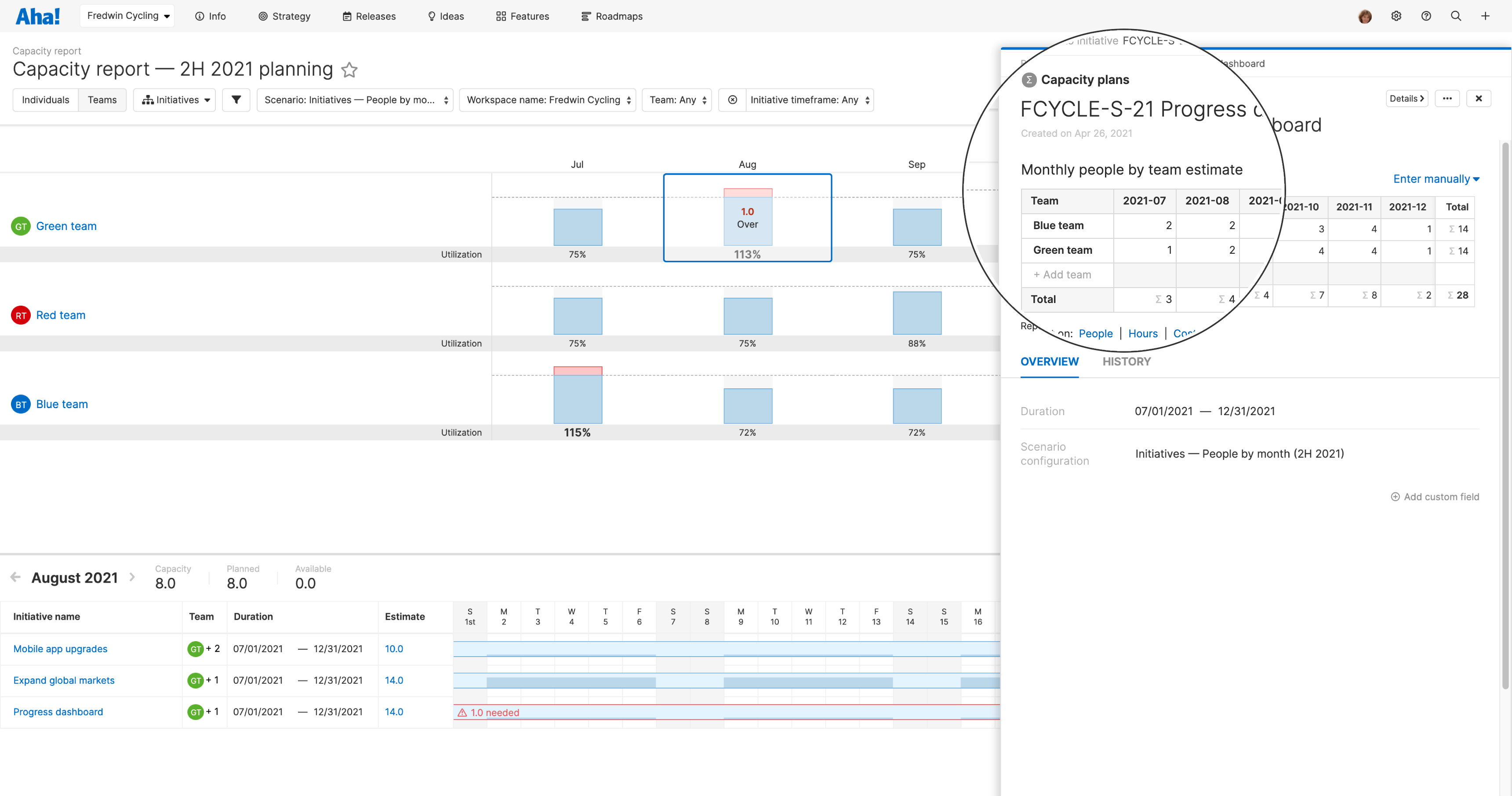Click the create plus icon in top navigation
The width and height of the screenshot is (1512, 796).
click(x=1486, y=16)
